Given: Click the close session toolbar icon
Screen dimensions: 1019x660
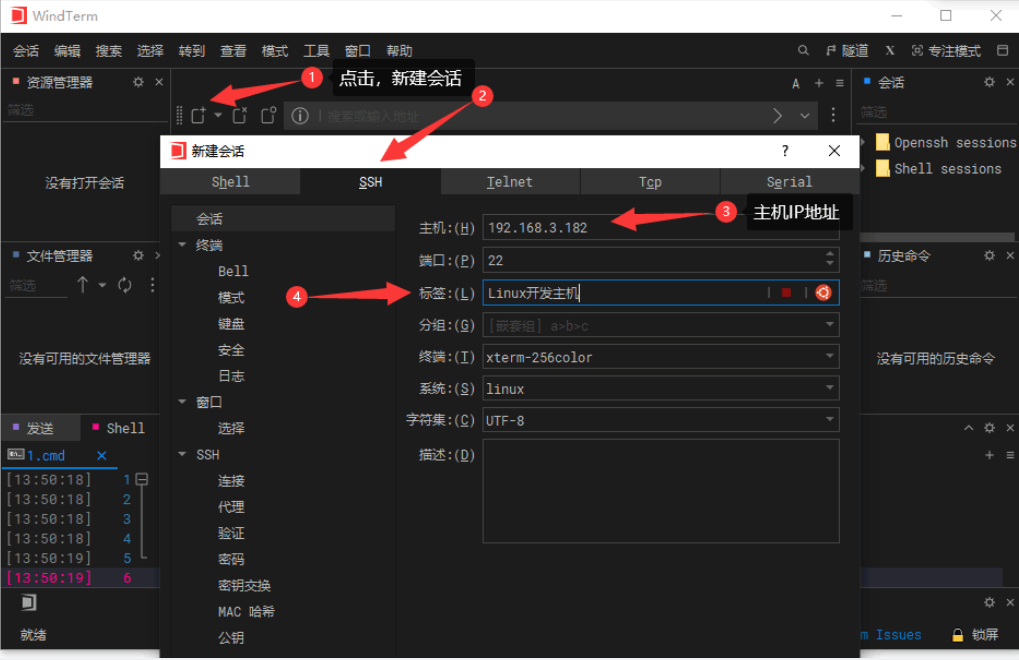Looking at the screenshot, I should pos(240,116).
